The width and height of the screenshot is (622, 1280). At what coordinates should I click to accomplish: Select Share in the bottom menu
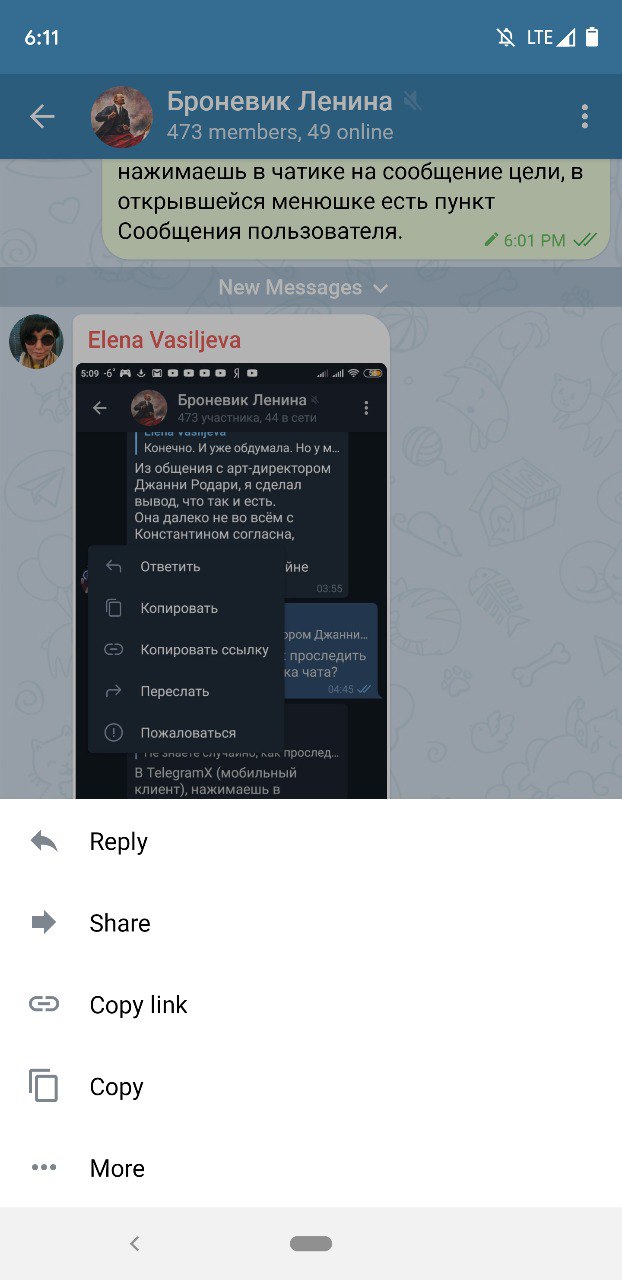311,922
